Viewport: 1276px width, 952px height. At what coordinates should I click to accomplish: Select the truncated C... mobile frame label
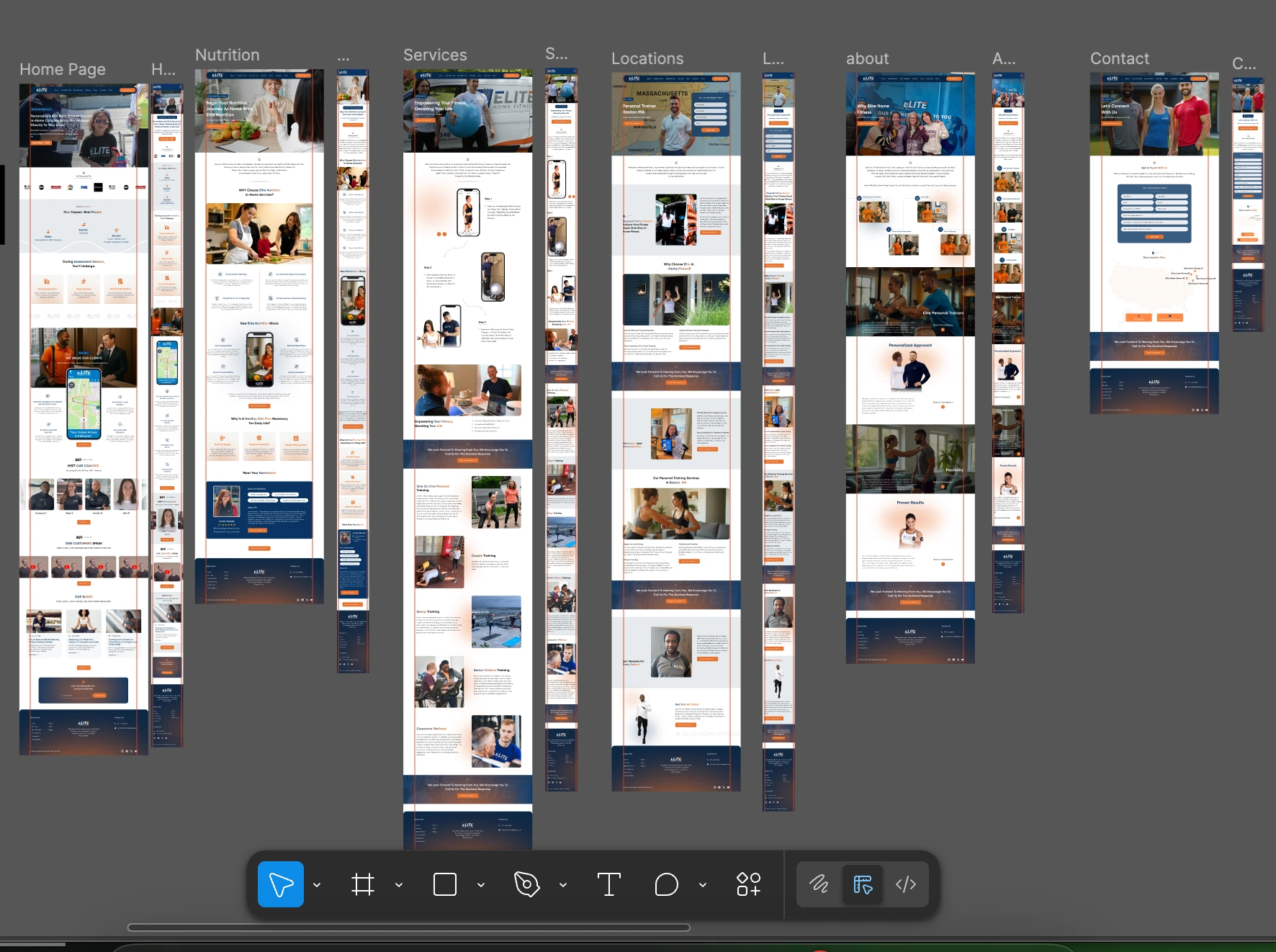click(x=1244, y=63)
